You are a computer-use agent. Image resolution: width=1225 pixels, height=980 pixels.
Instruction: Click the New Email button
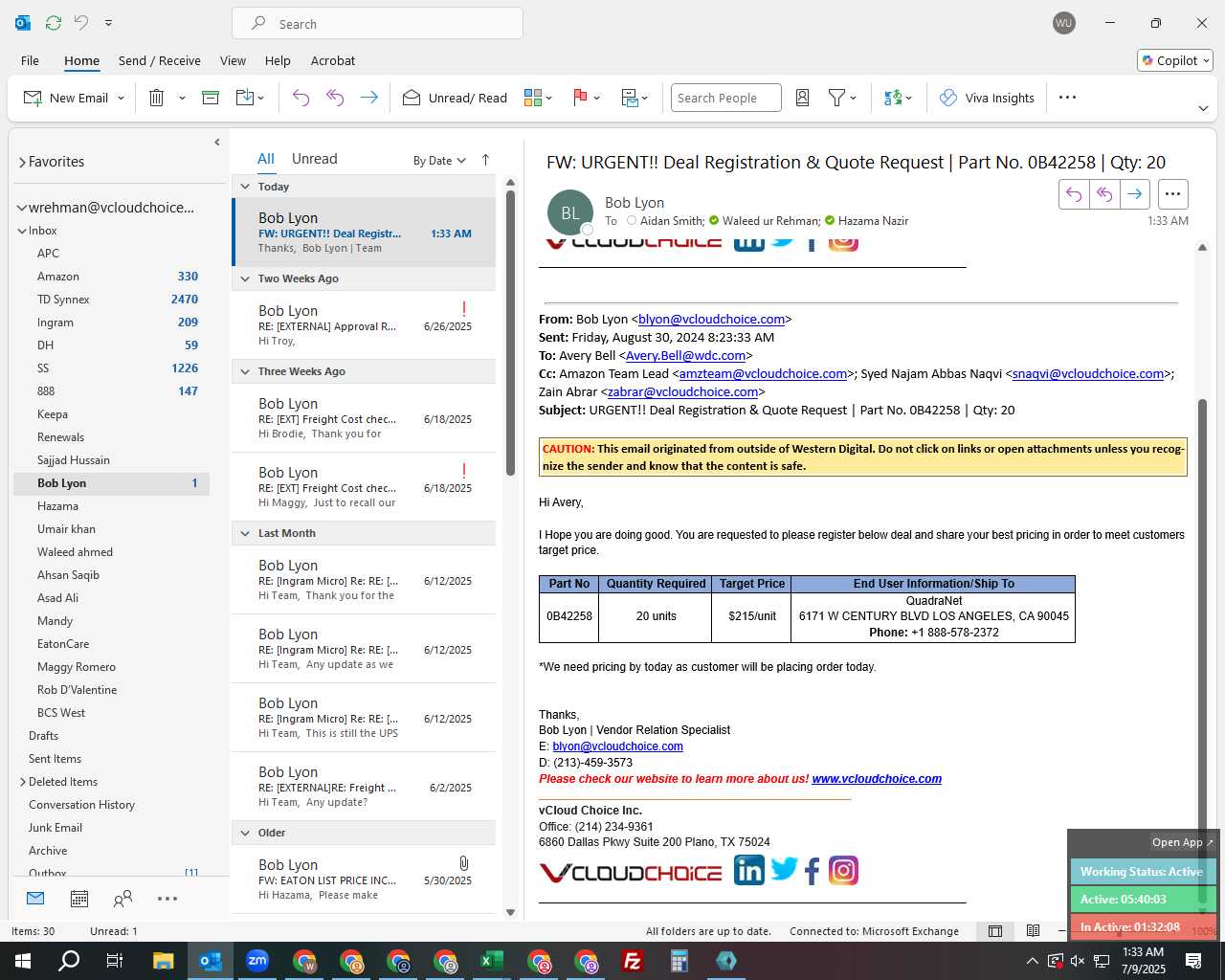(x=67, y=98)
